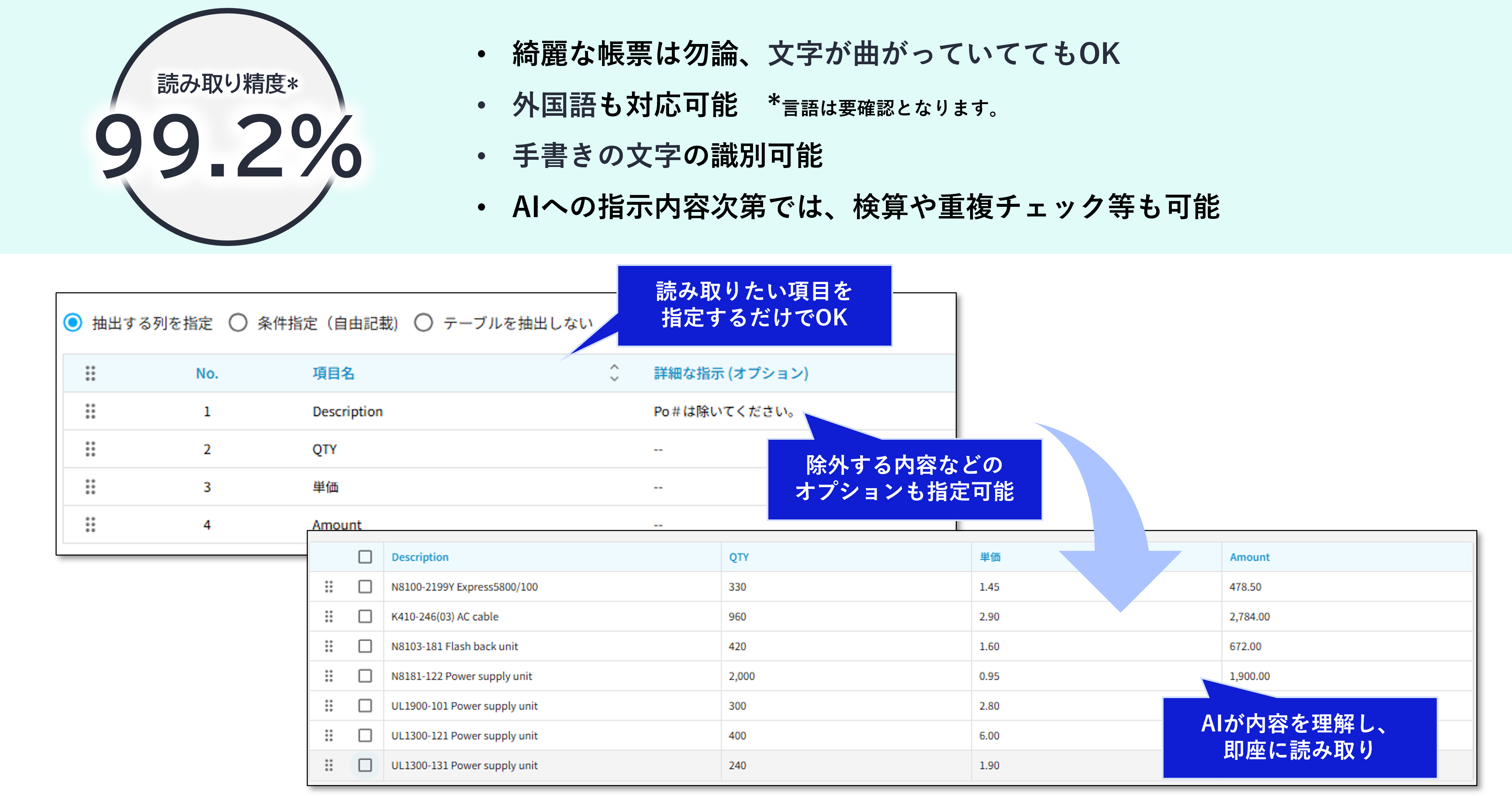Select the テーブルを抽出しない radio option
The height and width of the screenshot is (796, 1512).
(423, 322)
